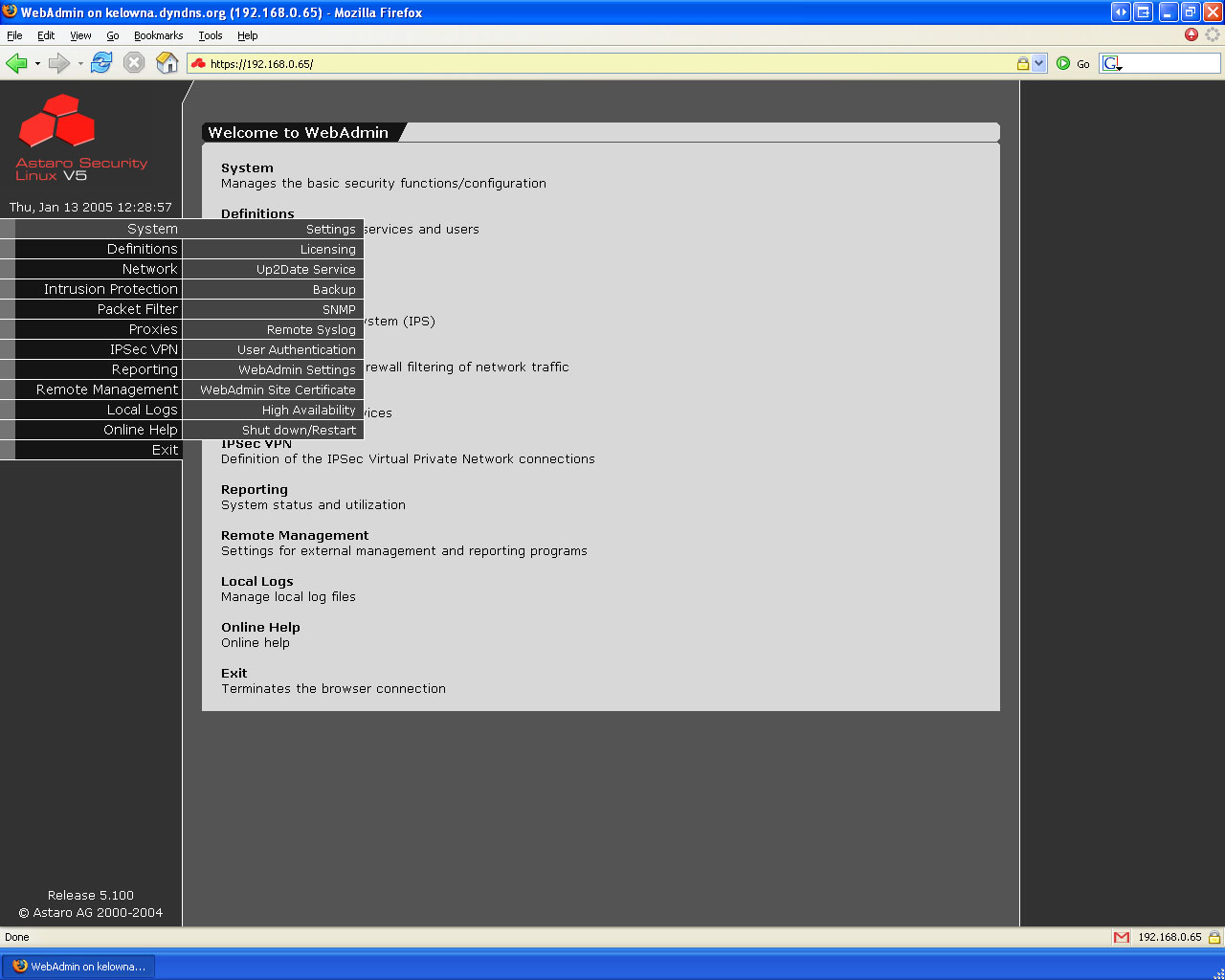This screenshot has width=1225, height=980.
Task: Expand the address bar URL dropdown
Action: 1039,63
